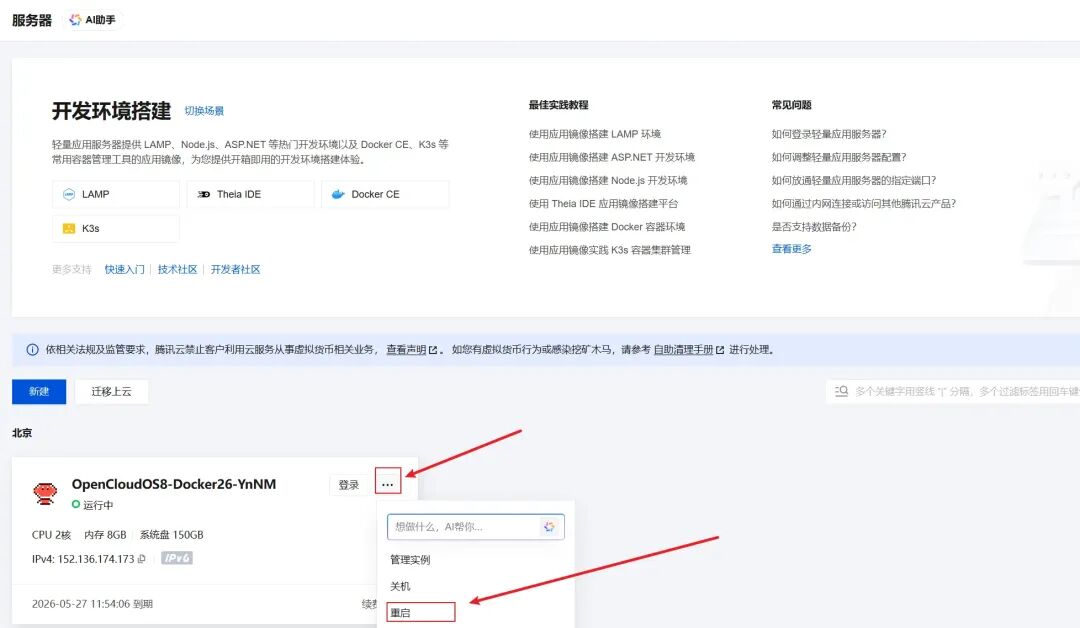
Task: Open FAQ 如何调整轻量应用服务器配置?
Action: (x=839, y=157)
